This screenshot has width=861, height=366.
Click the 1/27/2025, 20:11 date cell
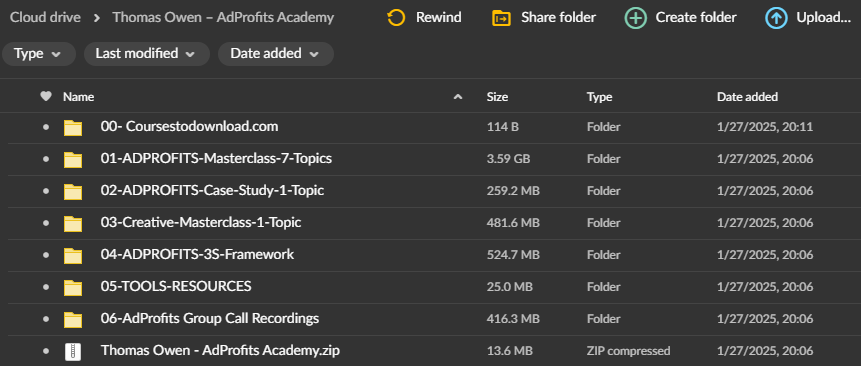[x=765, y=127]
